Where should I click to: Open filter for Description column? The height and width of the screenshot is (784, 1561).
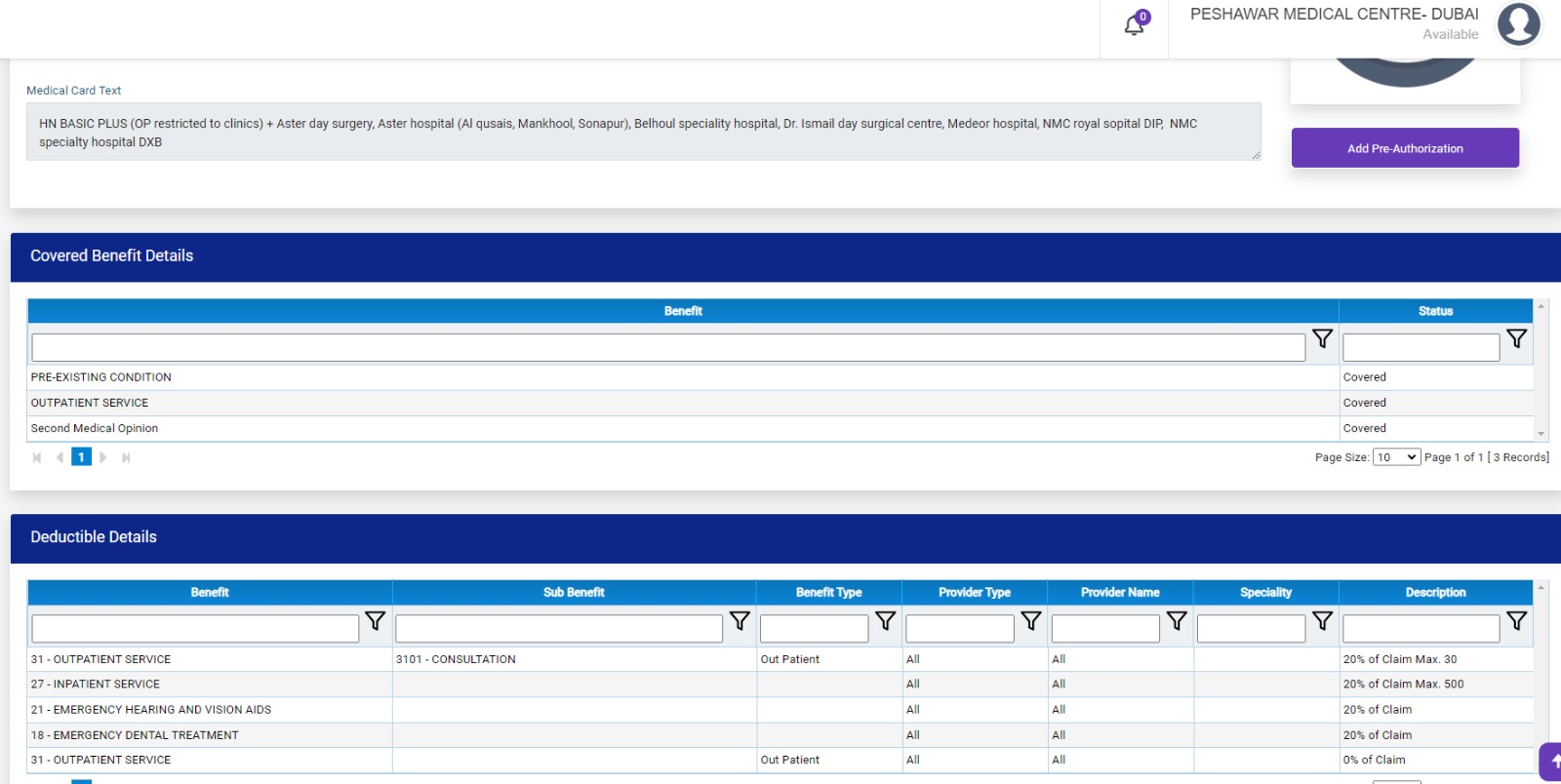click(x=1516, y=621)
